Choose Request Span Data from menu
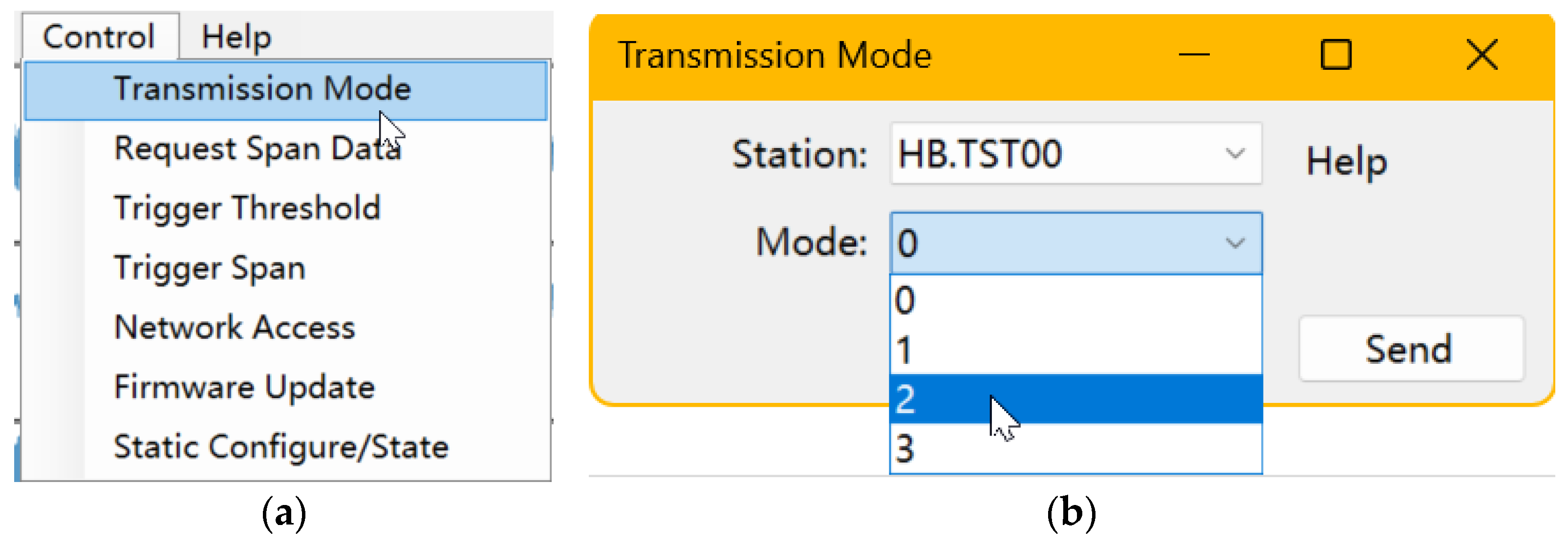Viewport: 1568px width, 546px height. [258, 148]
